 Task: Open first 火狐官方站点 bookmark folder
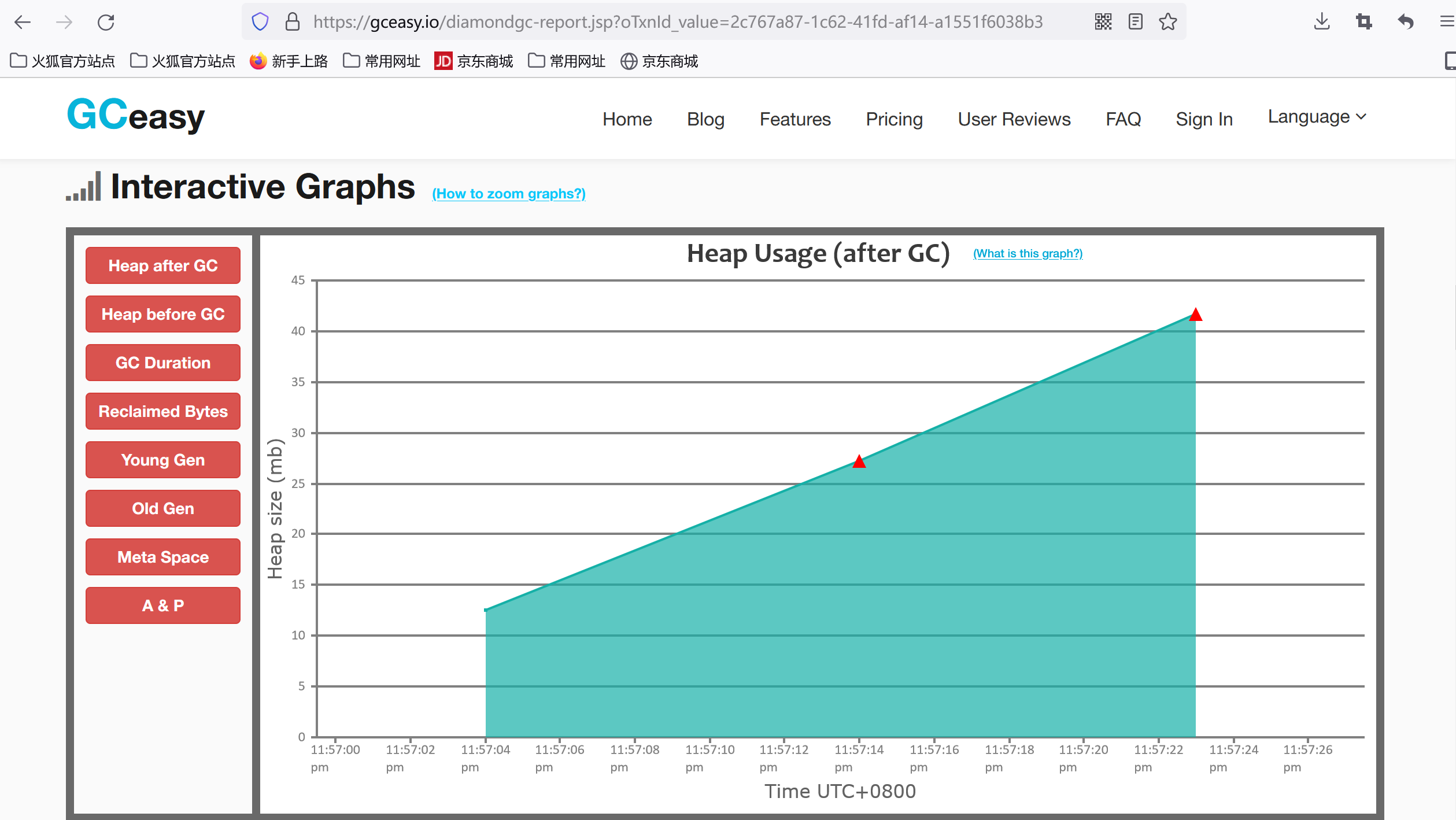tap(62, 61)
